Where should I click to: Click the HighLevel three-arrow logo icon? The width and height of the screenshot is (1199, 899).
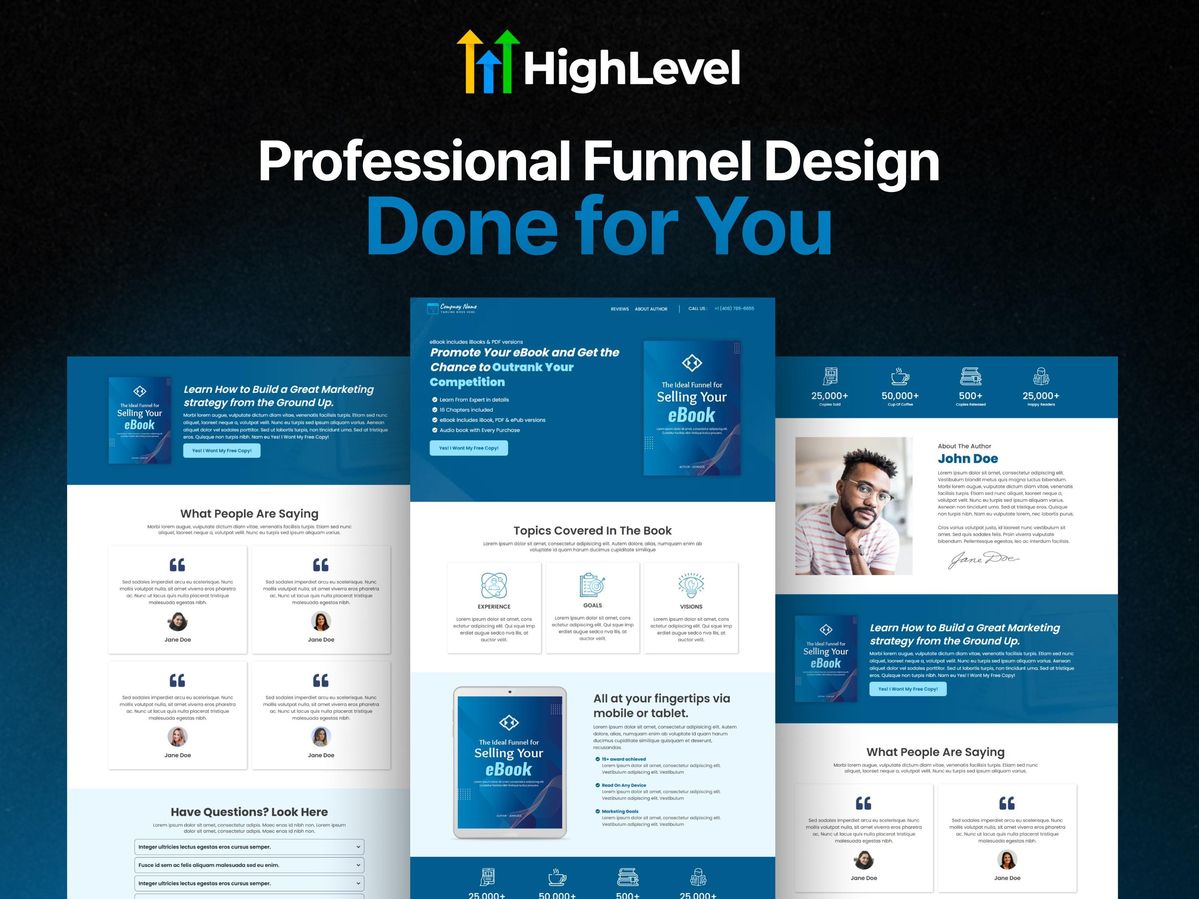click(488, 61)
